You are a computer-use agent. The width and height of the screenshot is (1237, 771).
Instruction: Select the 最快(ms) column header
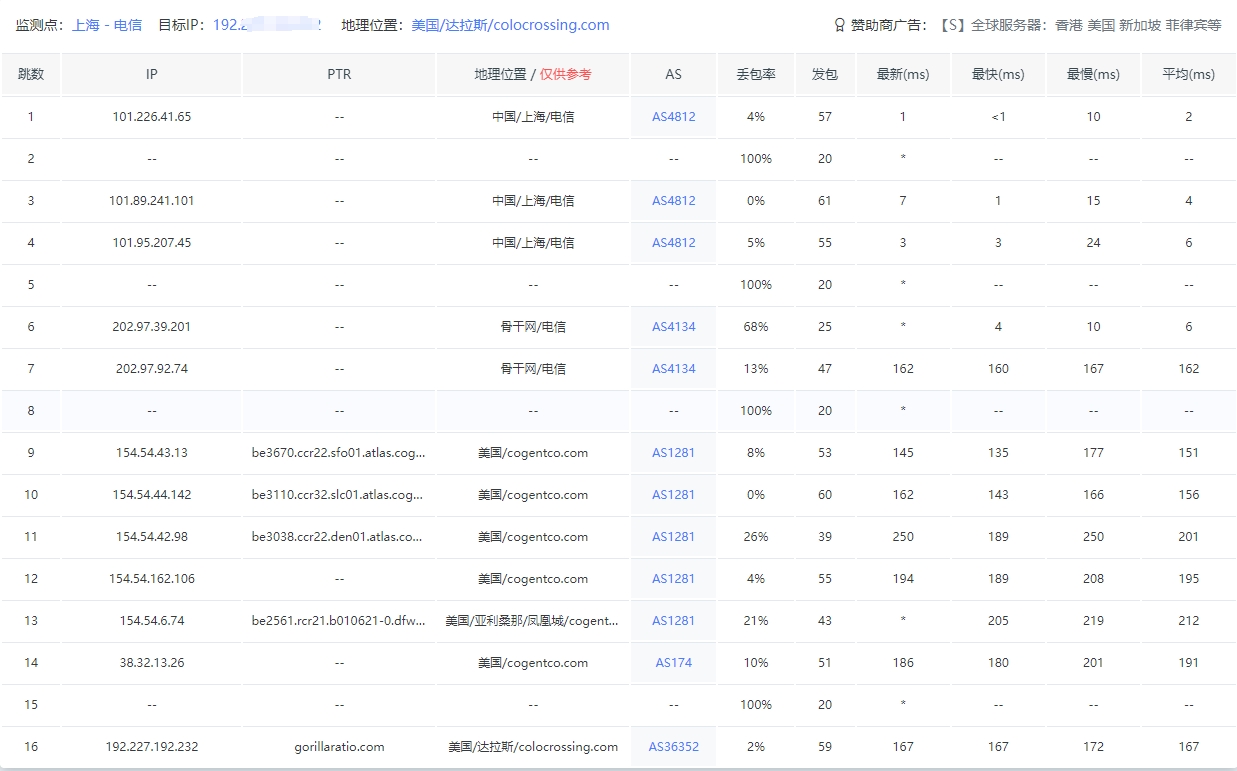(x=998, y=75)
